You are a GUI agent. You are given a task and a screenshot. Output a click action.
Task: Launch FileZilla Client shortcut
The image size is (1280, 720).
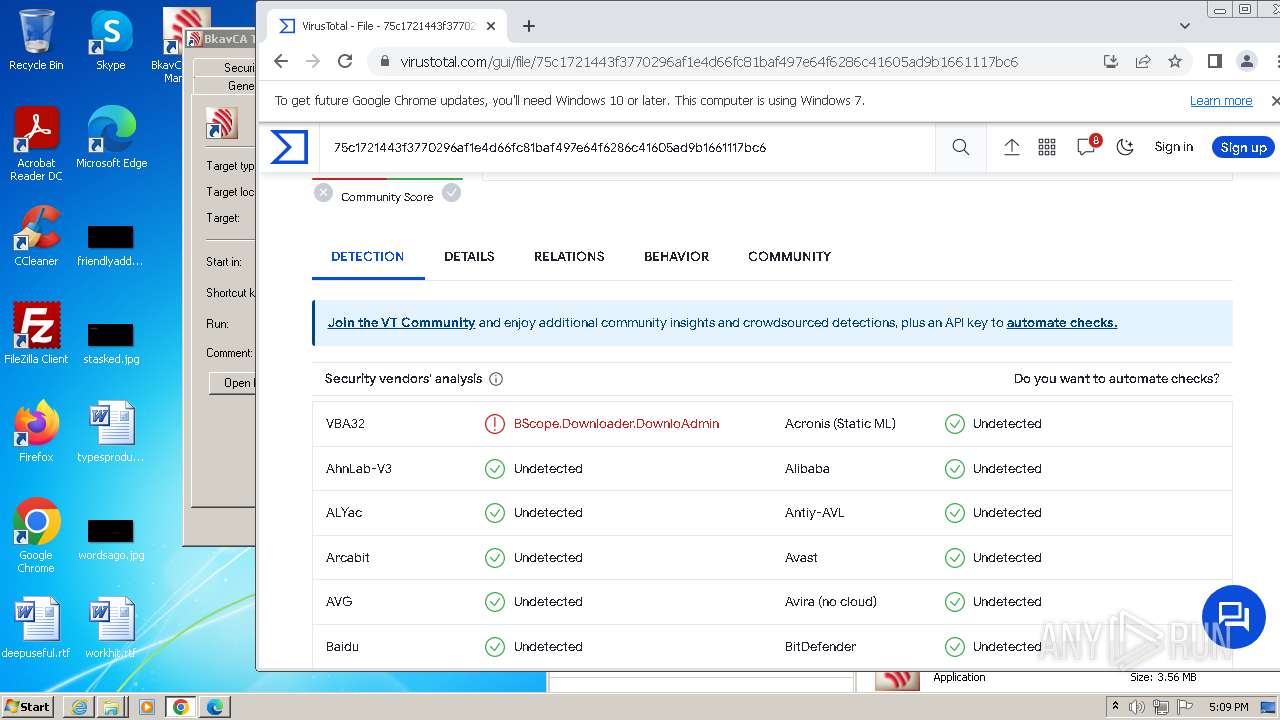point(36,334)
